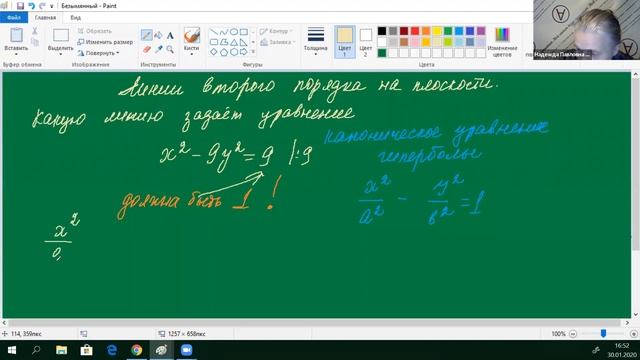Viewport: 640px width, 360px height.
Task: Open the Edit colors (Изменение цветов) palette
Action: pyautogui.click(x=502, y=42)
